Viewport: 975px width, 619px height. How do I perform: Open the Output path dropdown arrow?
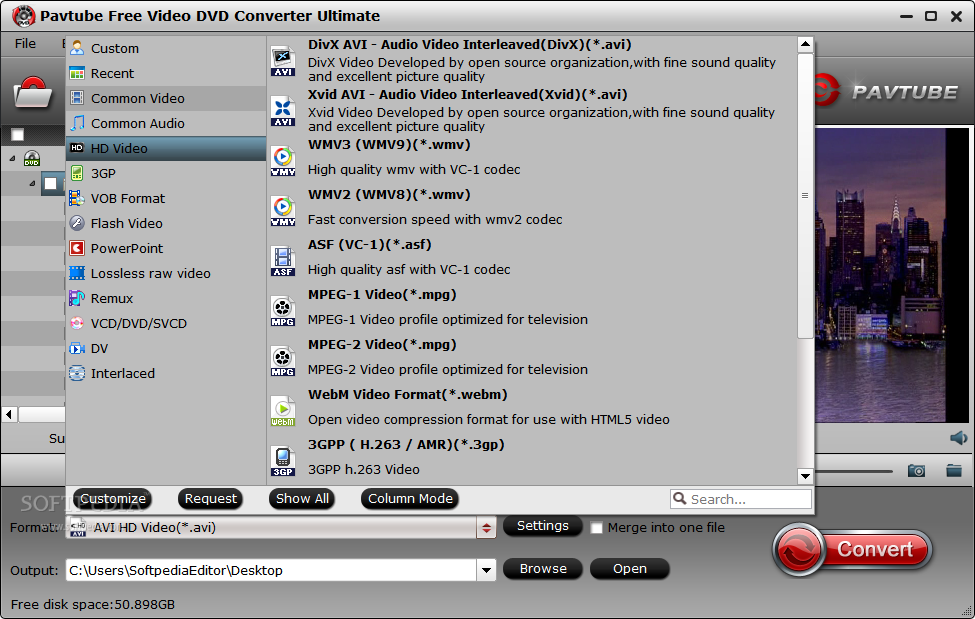click(486, 570)
